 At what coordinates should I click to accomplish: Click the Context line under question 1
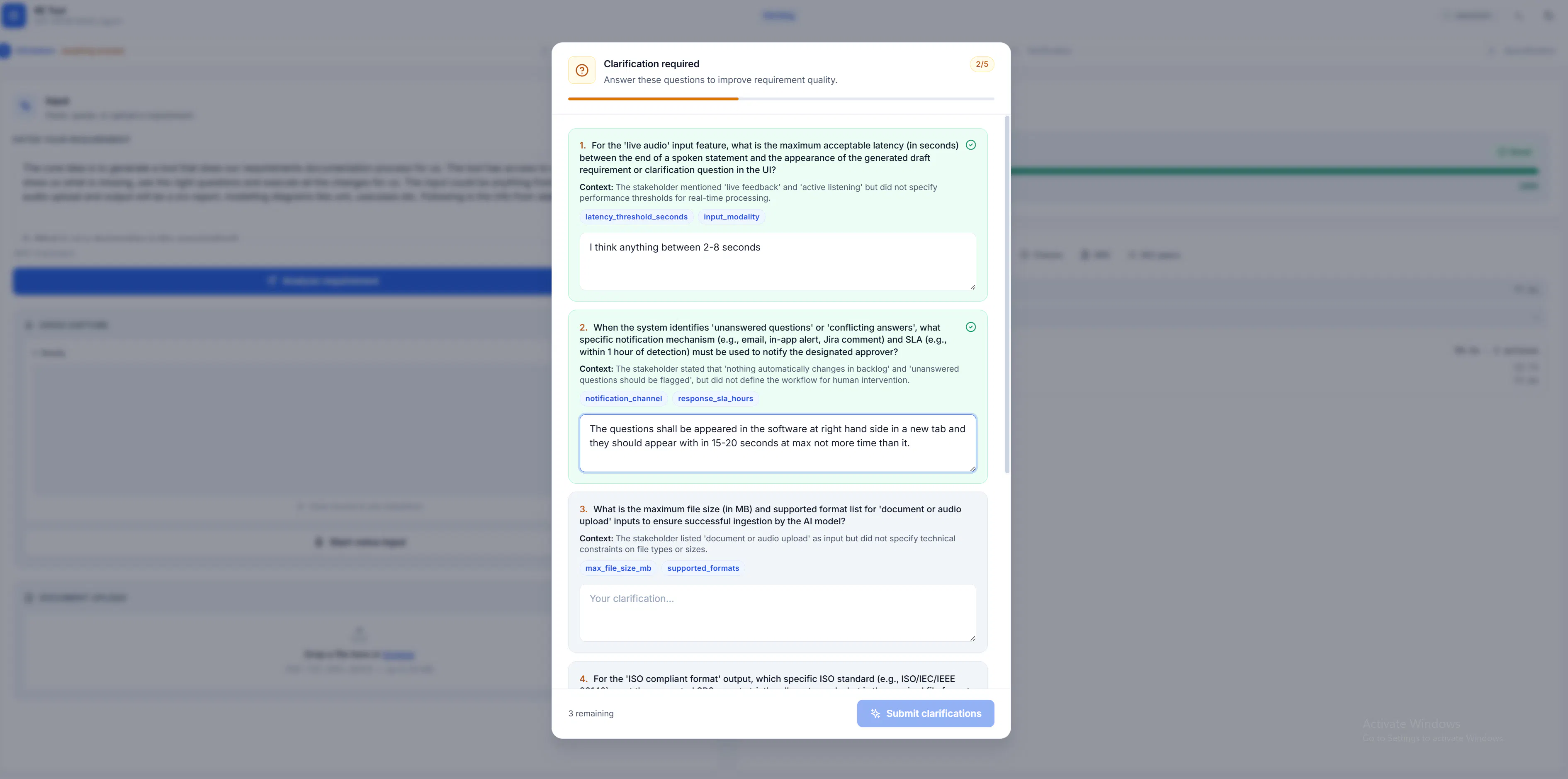[x=758, y=192]
